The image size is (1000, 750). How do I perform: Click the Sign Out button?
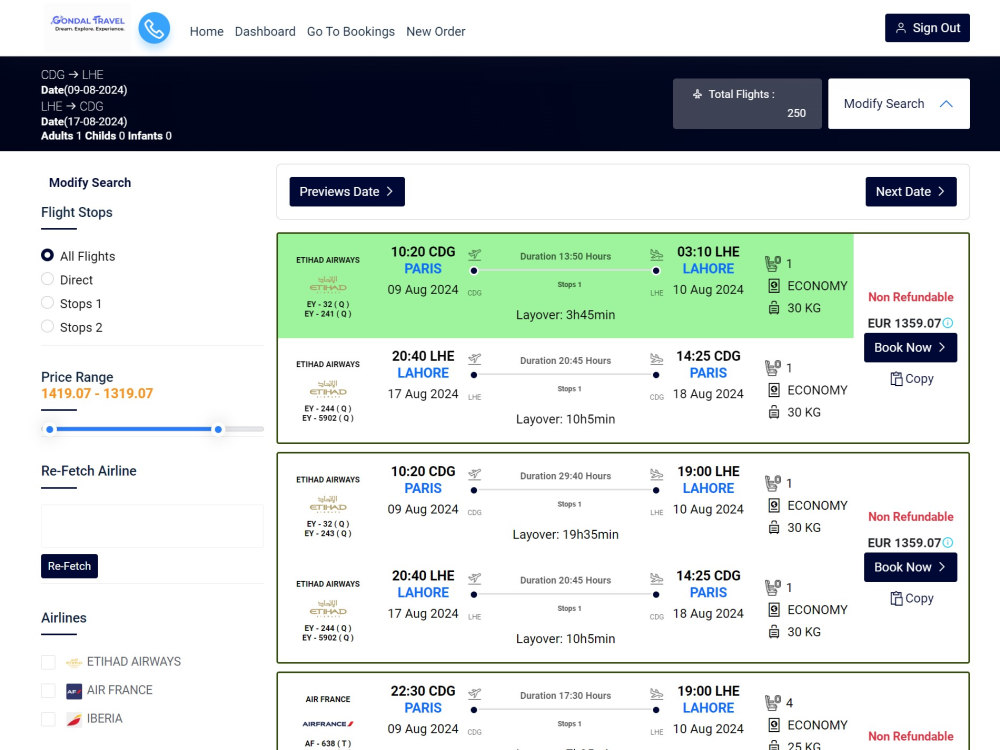tap(927, 28)
